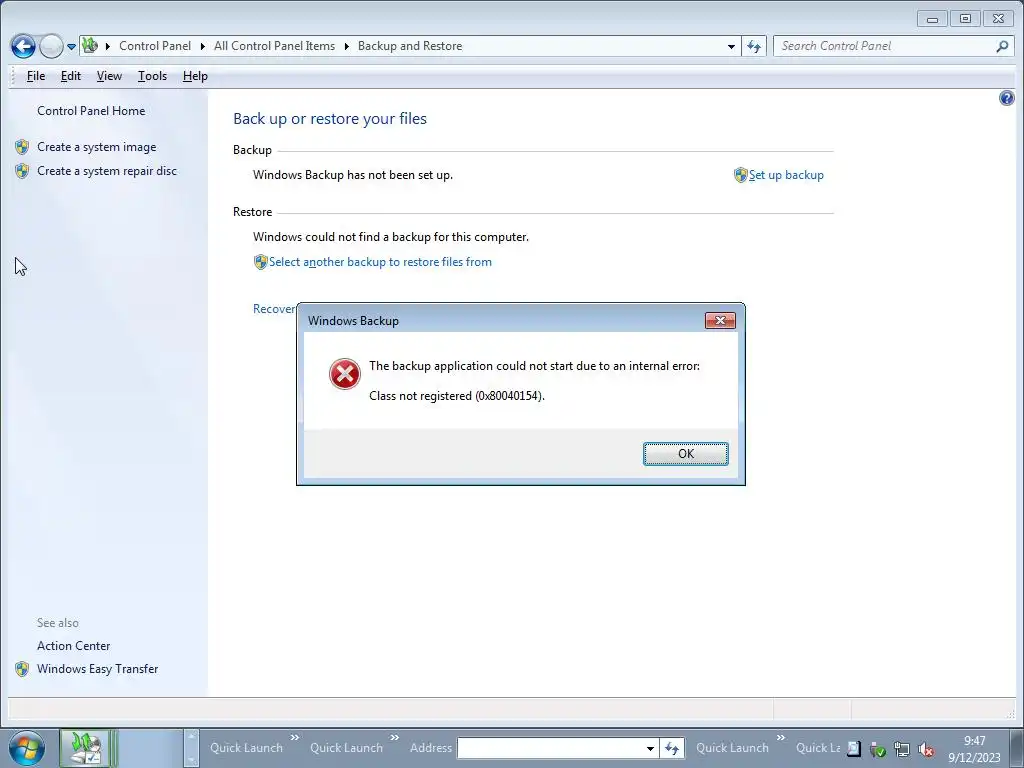Expand the root arrow before Control Panel

(108, 46)
